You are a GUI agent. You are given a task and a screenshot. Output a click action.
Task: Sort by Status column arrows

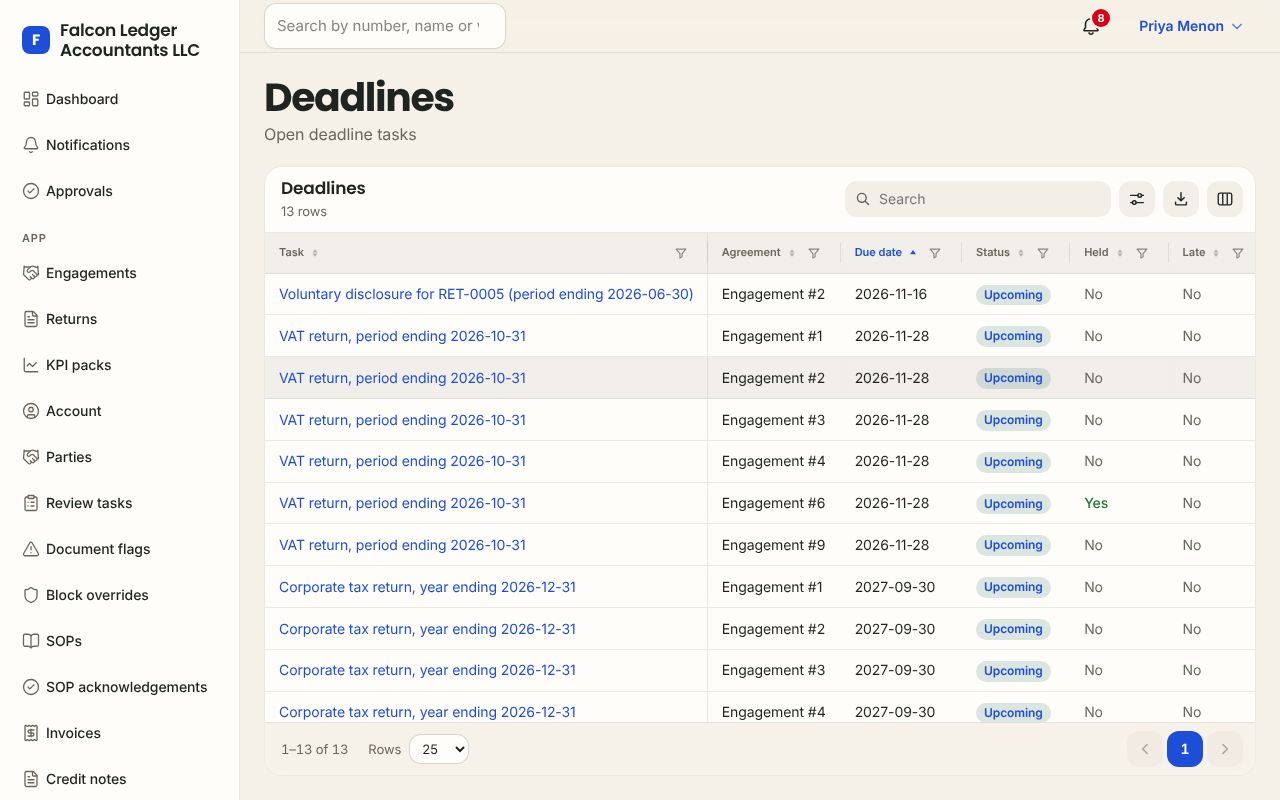coord(1021,253)
